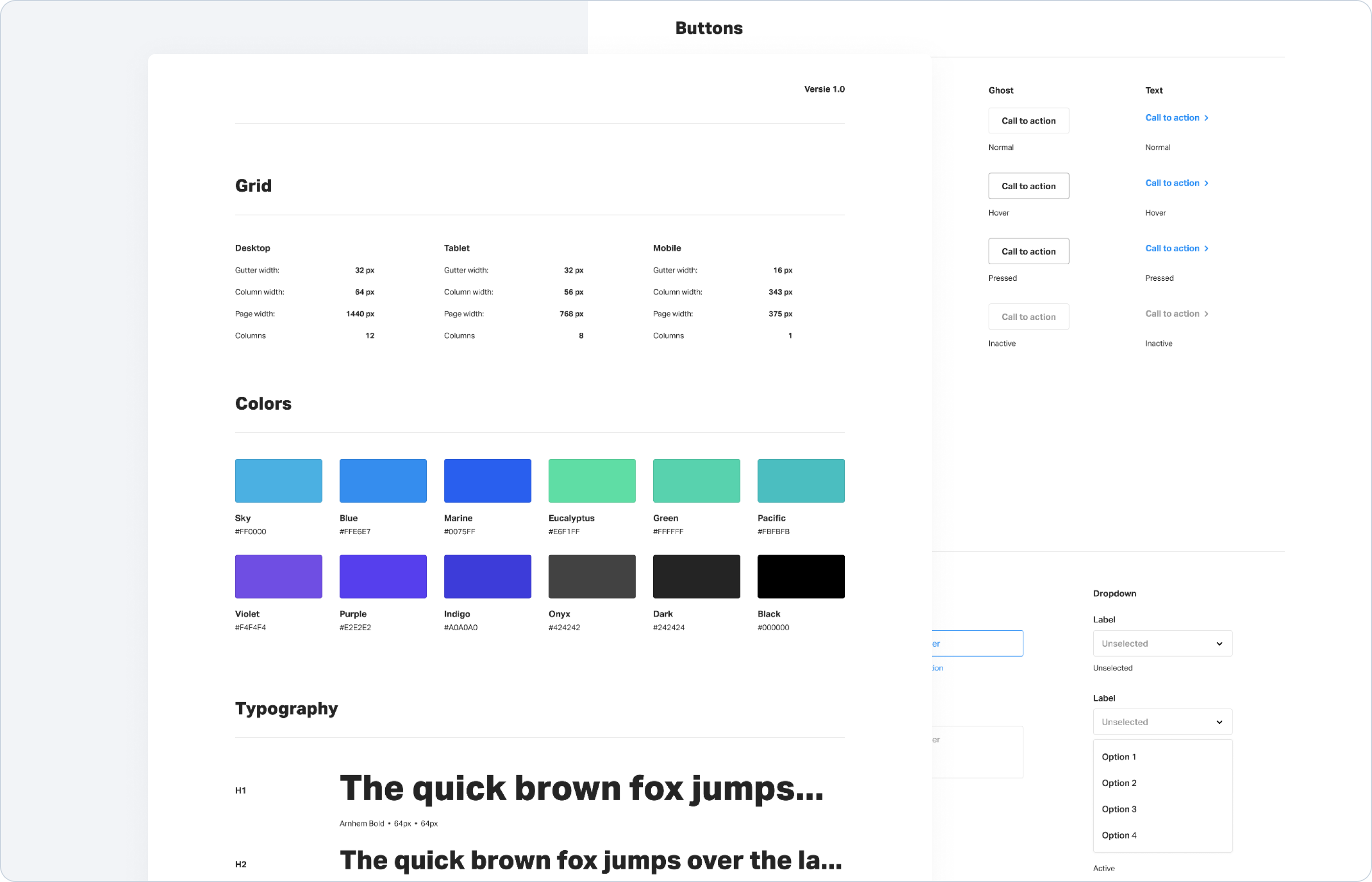The height and width of the screenshot is (882, 1372).
Task: Click the arrow of the first Unselected dropdown
Action: pos(1219,644)
